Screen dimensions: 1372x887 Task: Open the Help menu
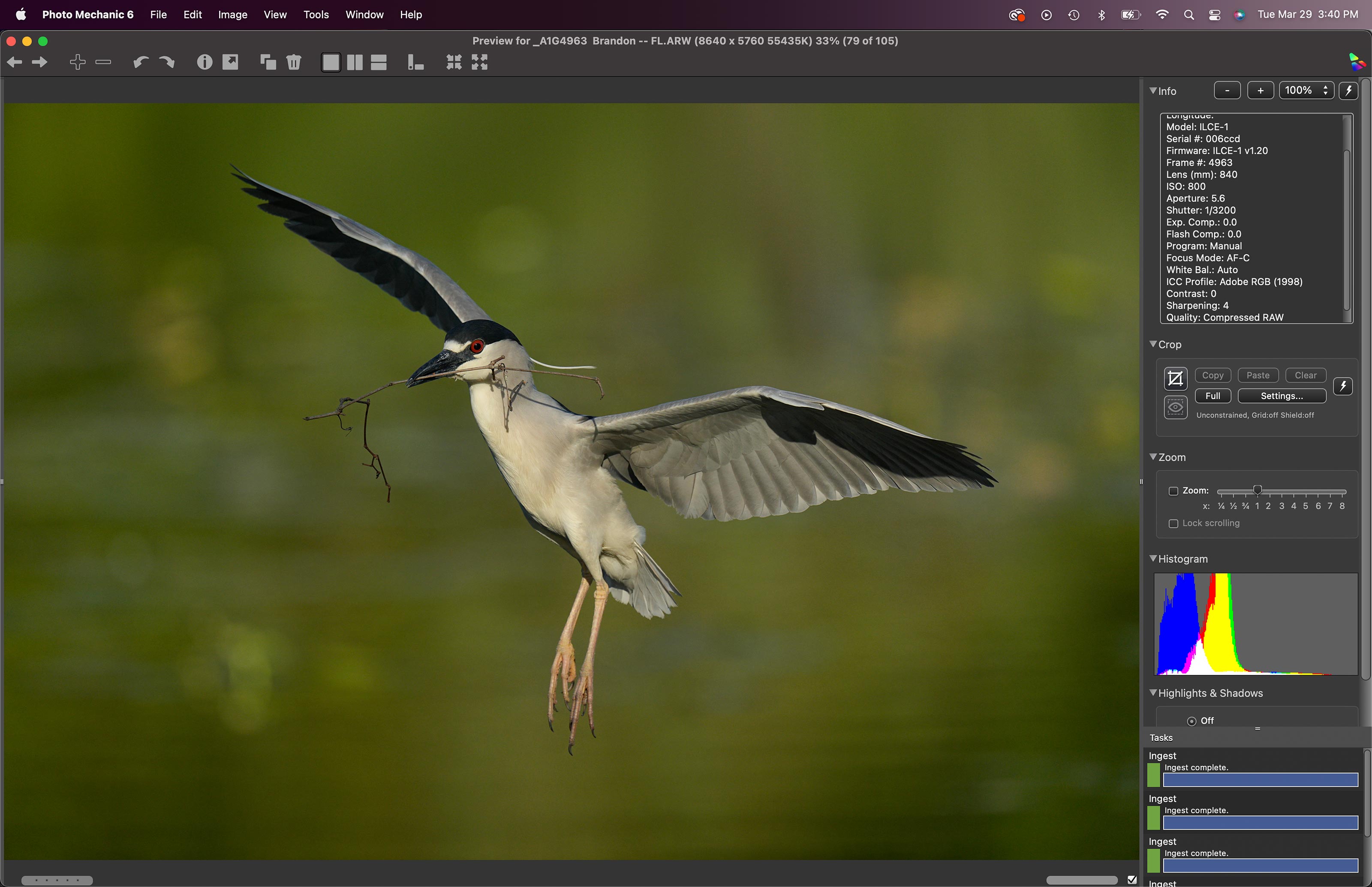pyautogui.click(x=411, y=15)
